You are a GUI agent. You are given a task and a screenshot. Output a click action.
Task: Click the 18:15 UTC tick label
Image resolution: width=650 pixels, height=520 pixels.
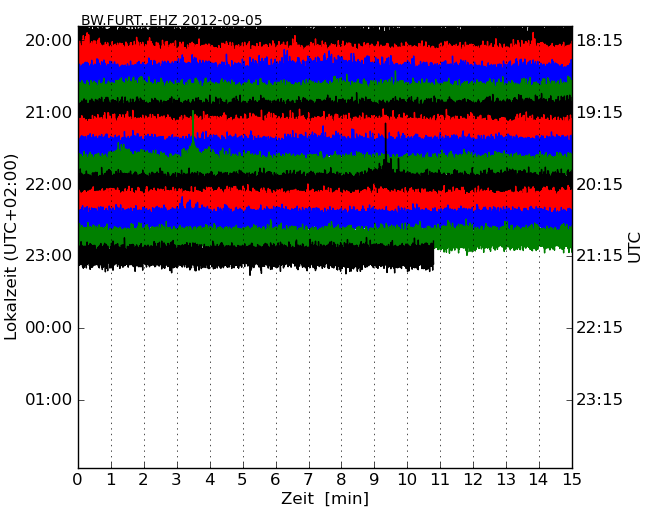point(599,41)
